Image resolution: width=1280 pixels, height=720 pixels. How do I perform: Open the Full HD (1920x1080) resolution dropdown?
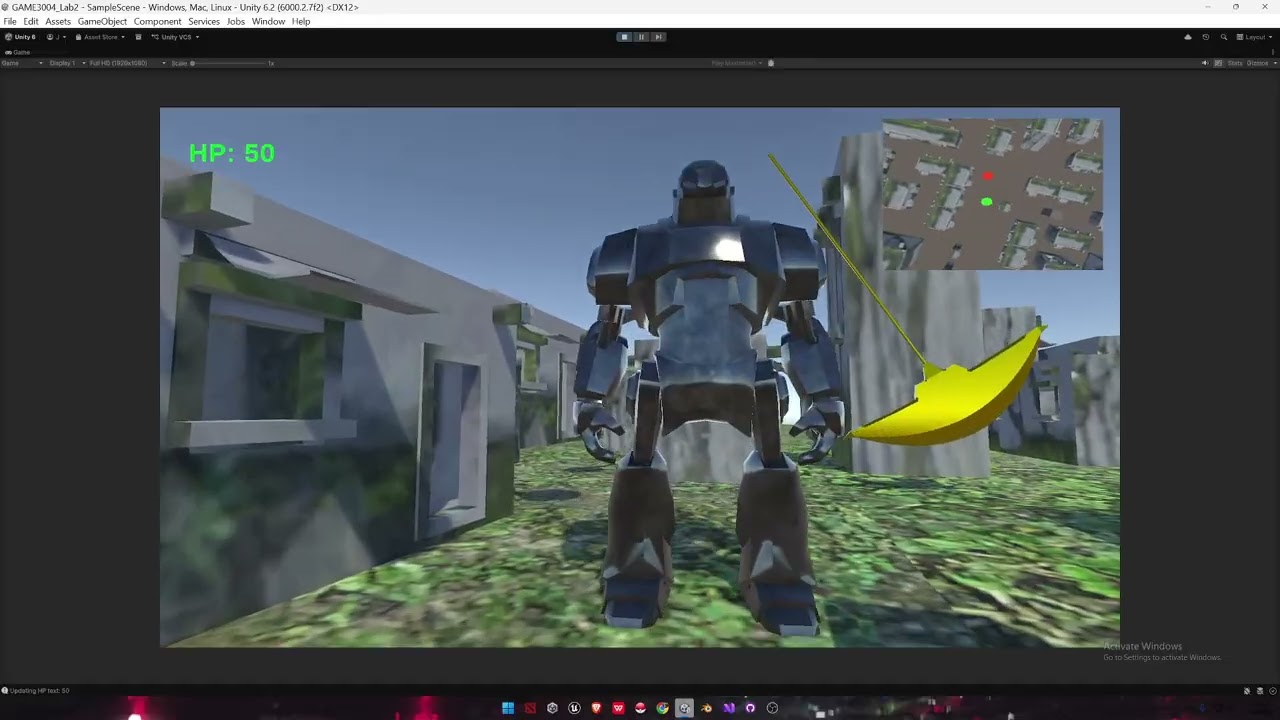[x=127, y=63]
